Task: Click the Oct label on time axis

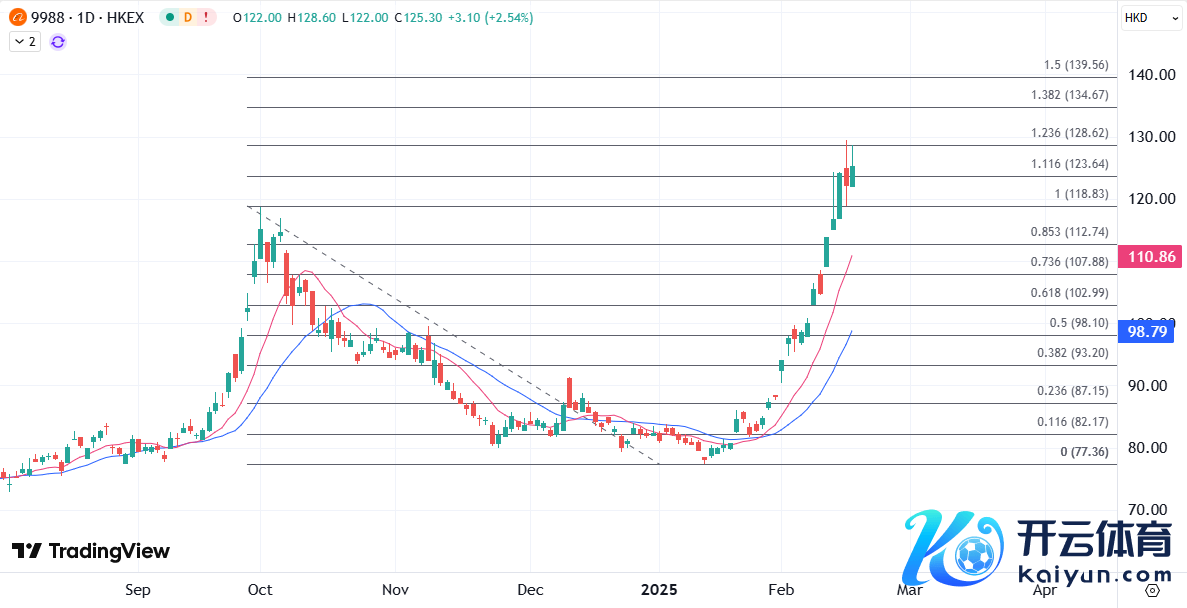Action: [260, 590]
